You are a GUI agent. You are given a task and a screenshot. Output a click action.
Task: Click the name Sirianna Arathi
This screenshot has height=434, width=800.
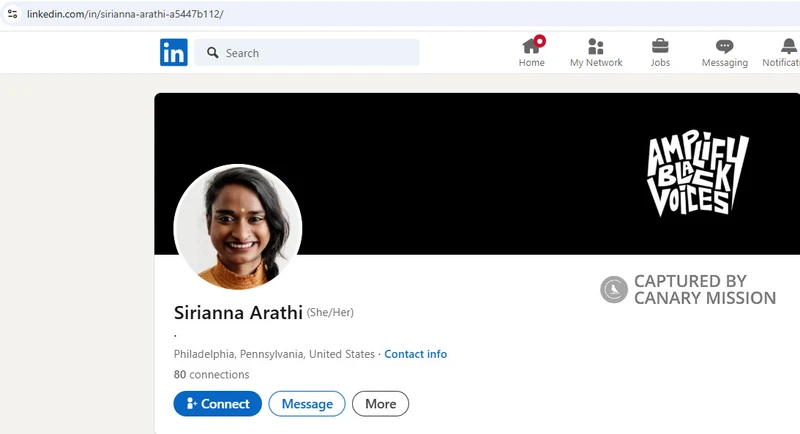238,312
